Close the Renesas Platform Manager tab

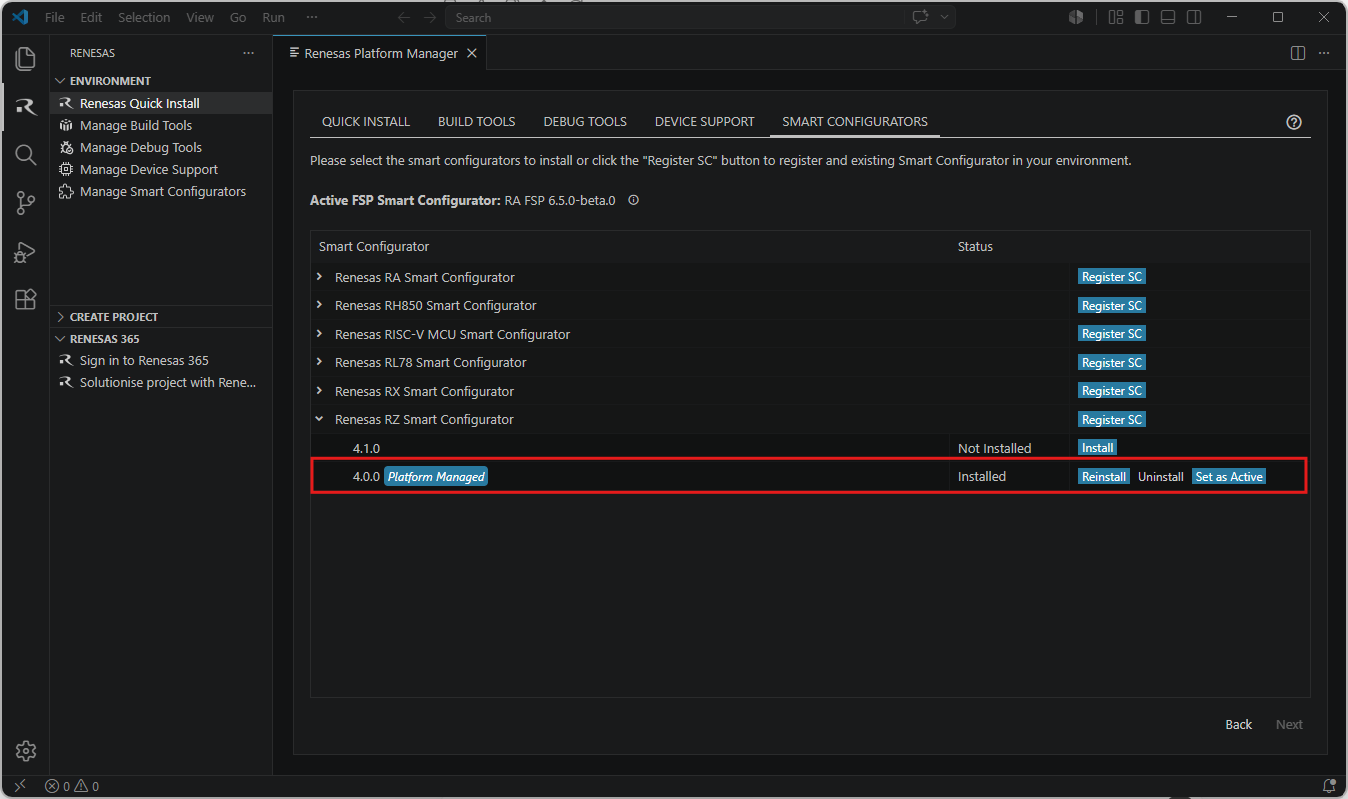[x=472, y=53]
